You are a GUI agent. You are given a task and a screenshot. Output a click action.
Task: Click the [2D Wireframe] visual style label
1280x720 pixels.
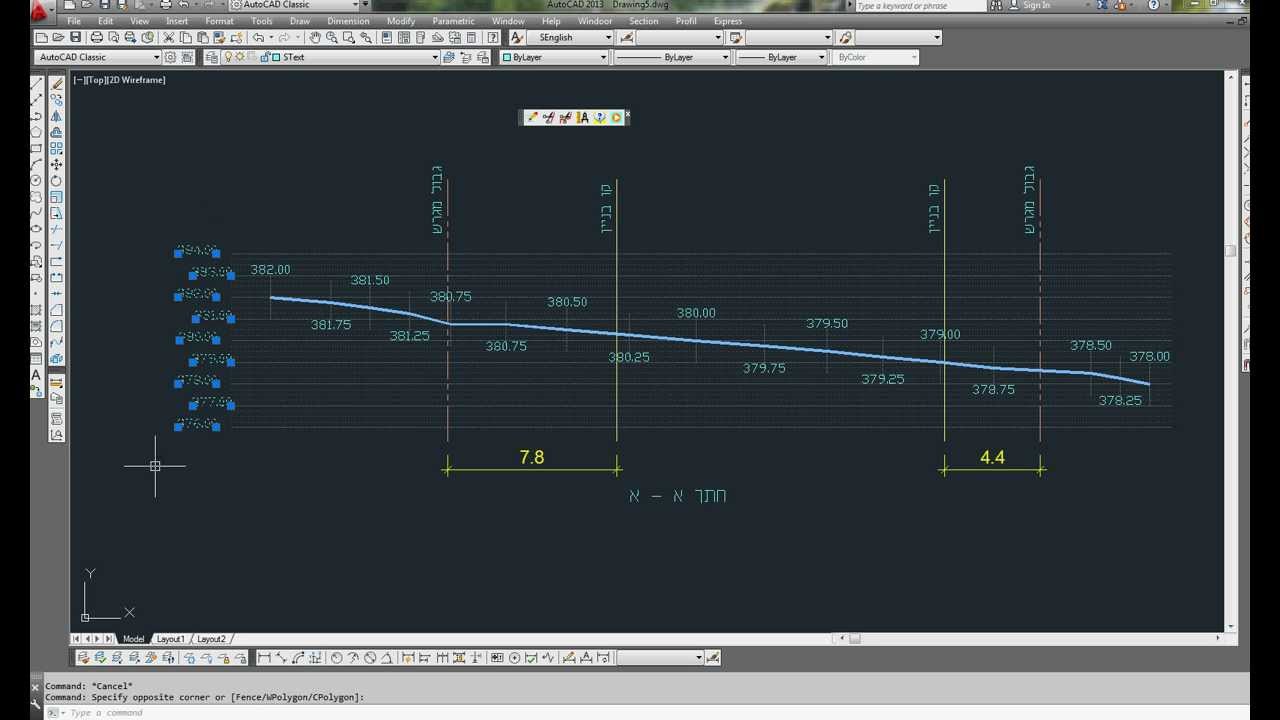[137, 80]
